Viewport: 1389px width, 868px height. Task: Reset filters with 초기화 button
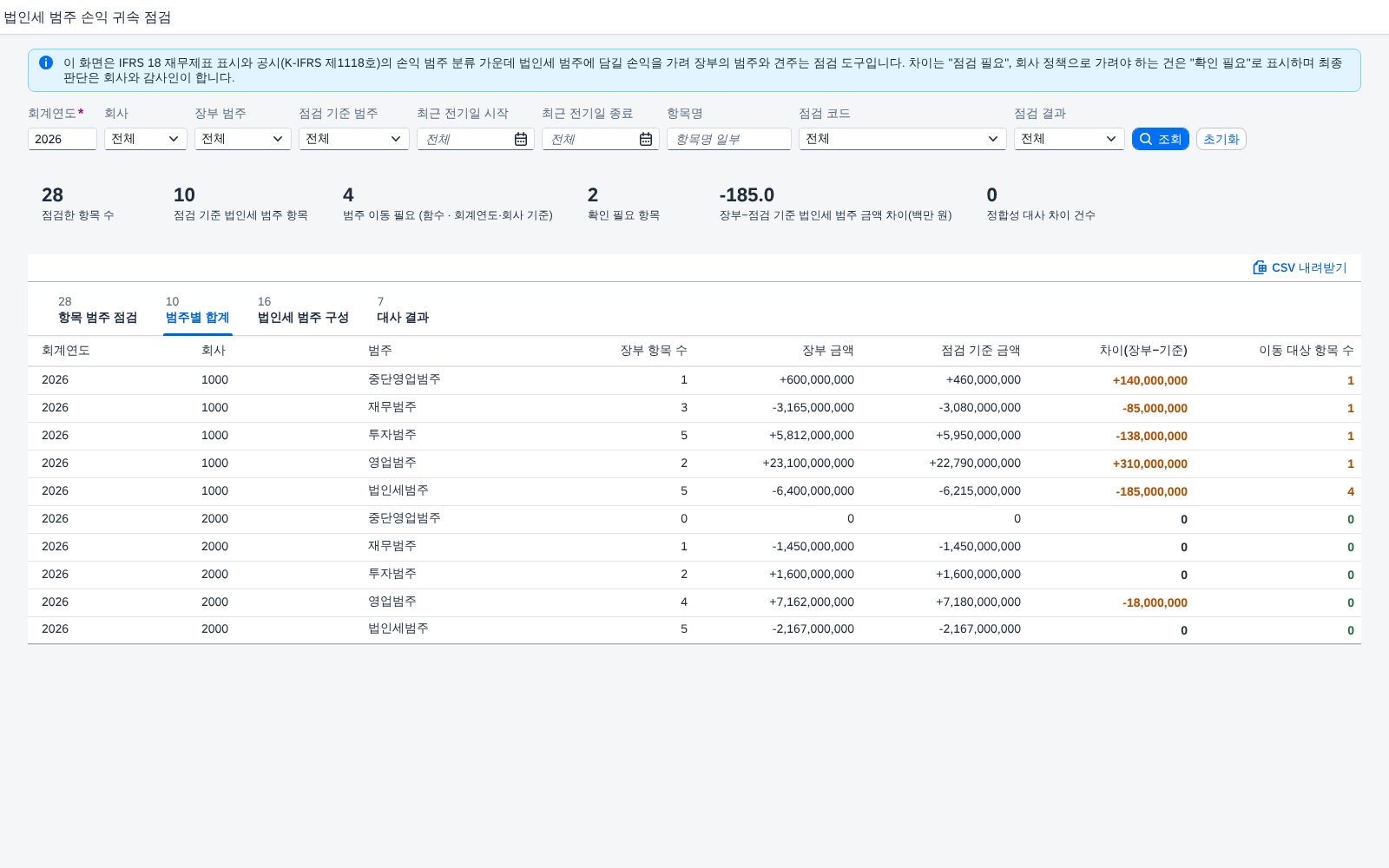(1221, 139)
